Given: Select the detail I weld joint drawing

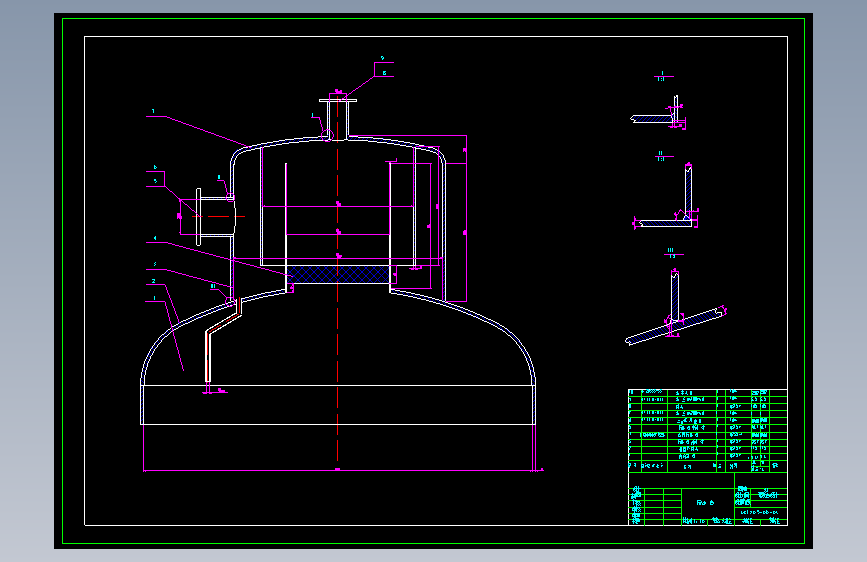Looking at the screenshot, I should (658, 113).
